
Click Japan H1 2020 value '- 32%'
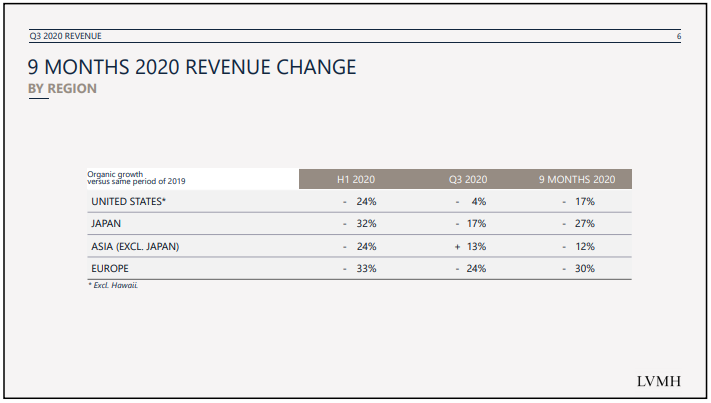(x=360, y=224)
